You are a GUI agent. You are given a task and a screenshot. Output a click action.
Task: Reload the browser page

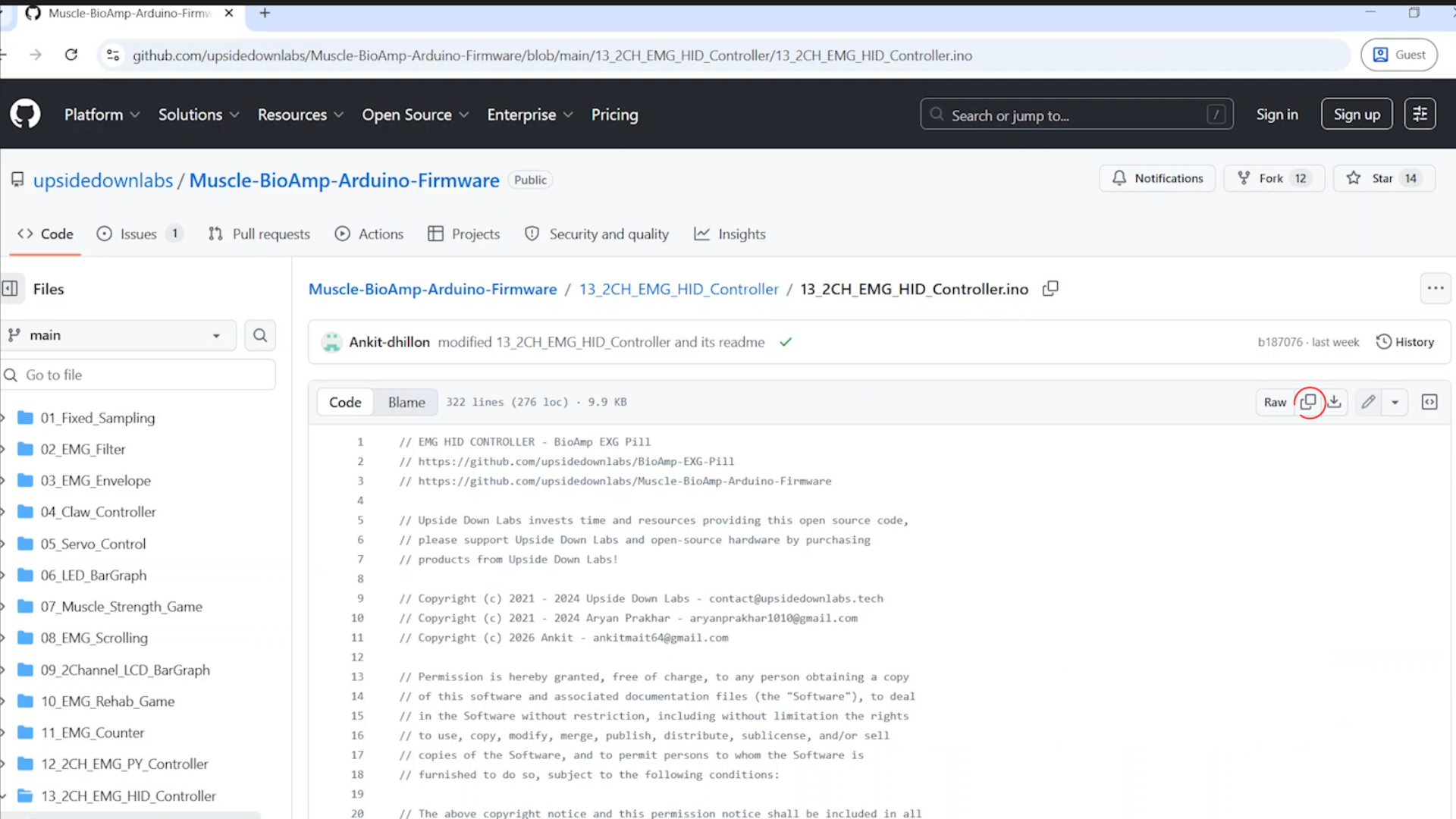tap(71, 55)
